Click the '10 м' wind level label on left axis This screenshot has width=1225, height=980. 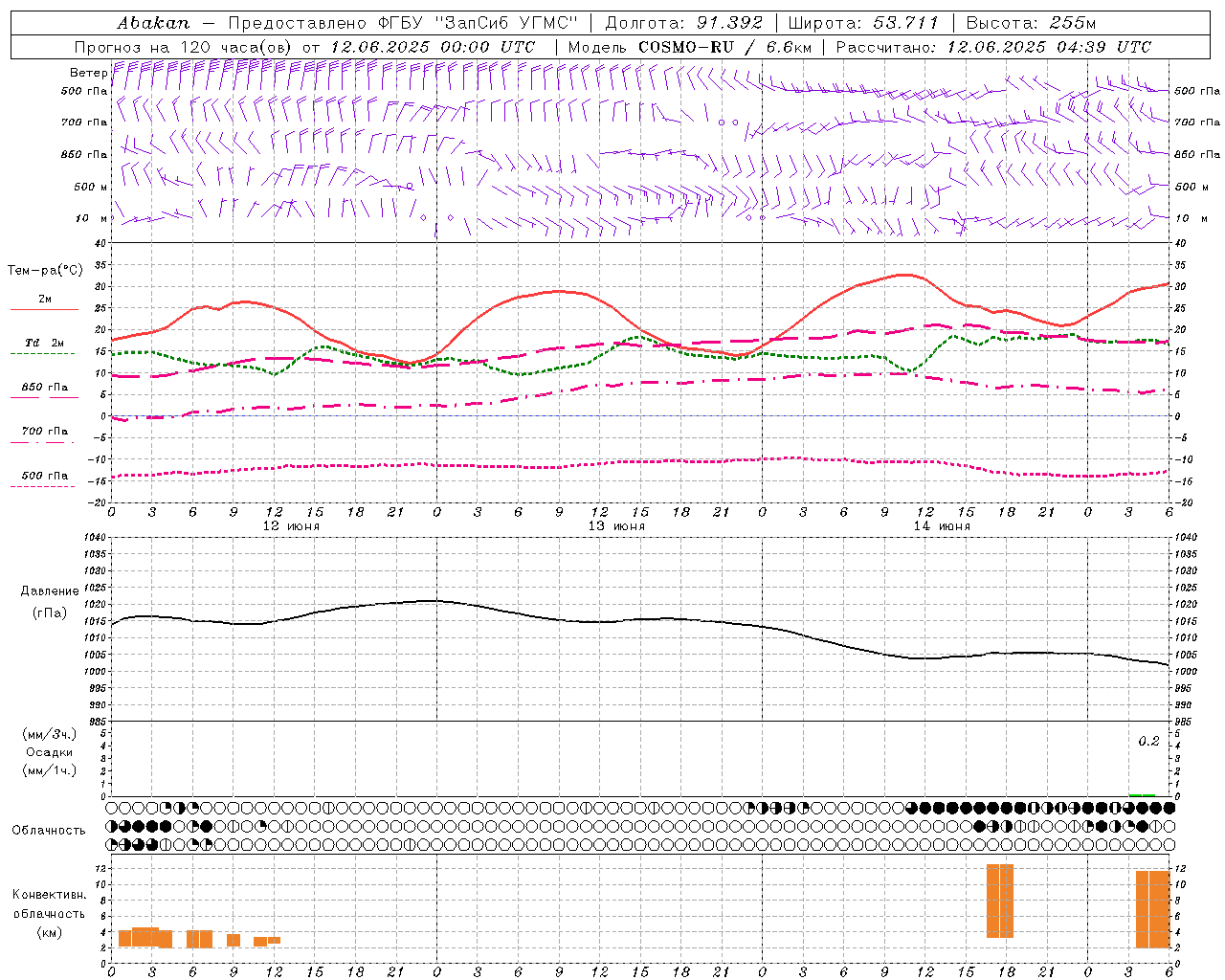click(x=92, y=218)
